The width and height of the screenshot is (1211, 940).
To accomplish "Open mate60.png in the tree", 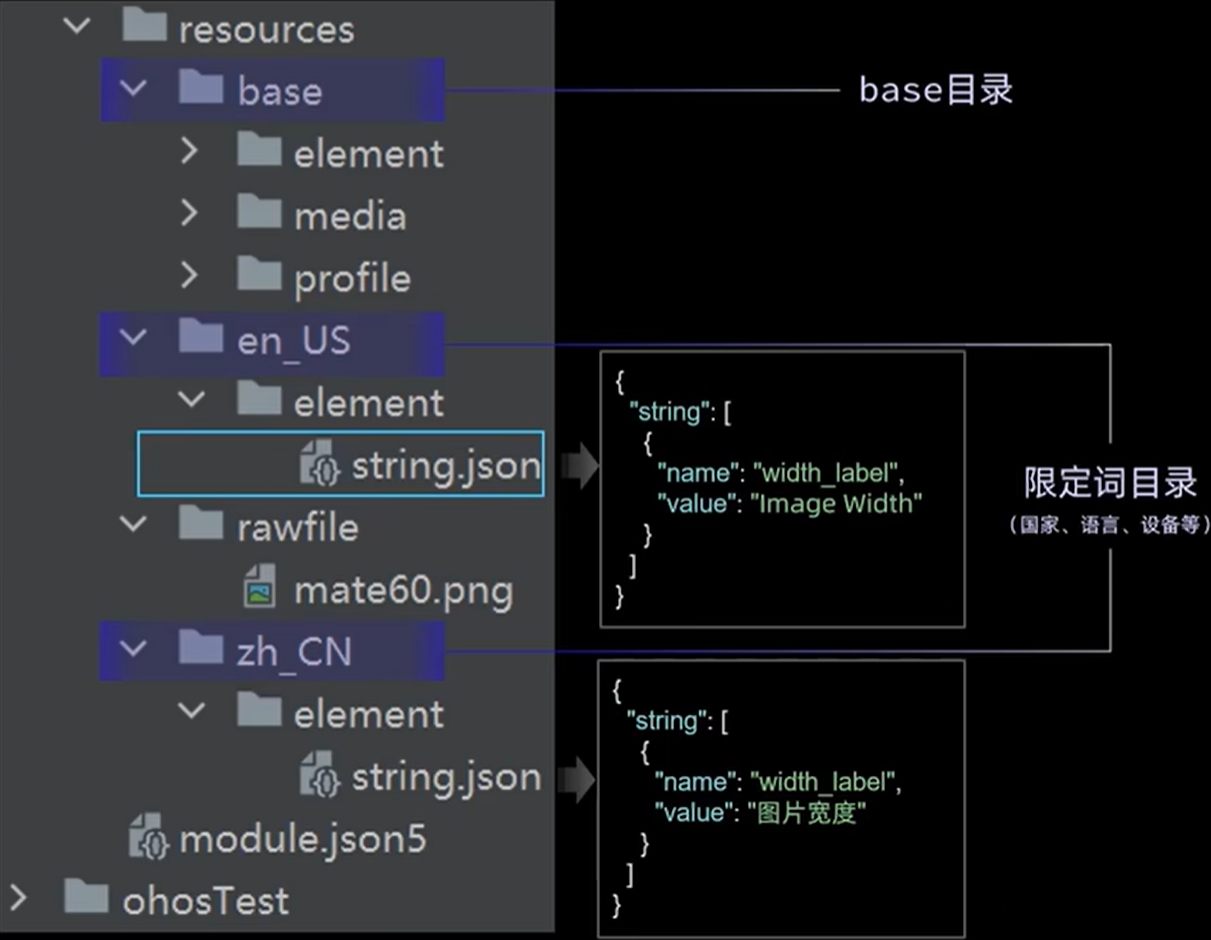I will (403, 592).
